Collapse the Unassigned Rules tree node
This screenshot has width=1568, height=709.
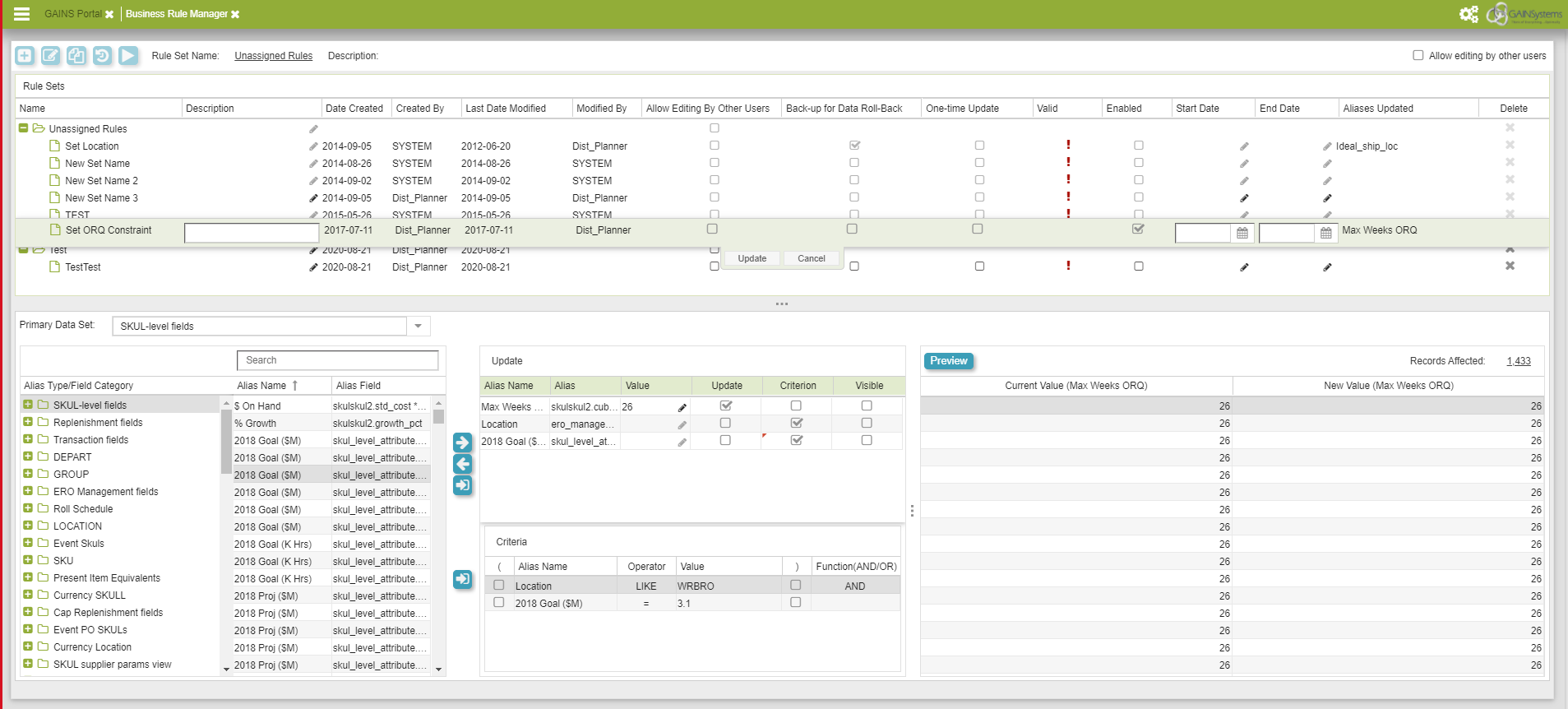(x=24, y=128)
